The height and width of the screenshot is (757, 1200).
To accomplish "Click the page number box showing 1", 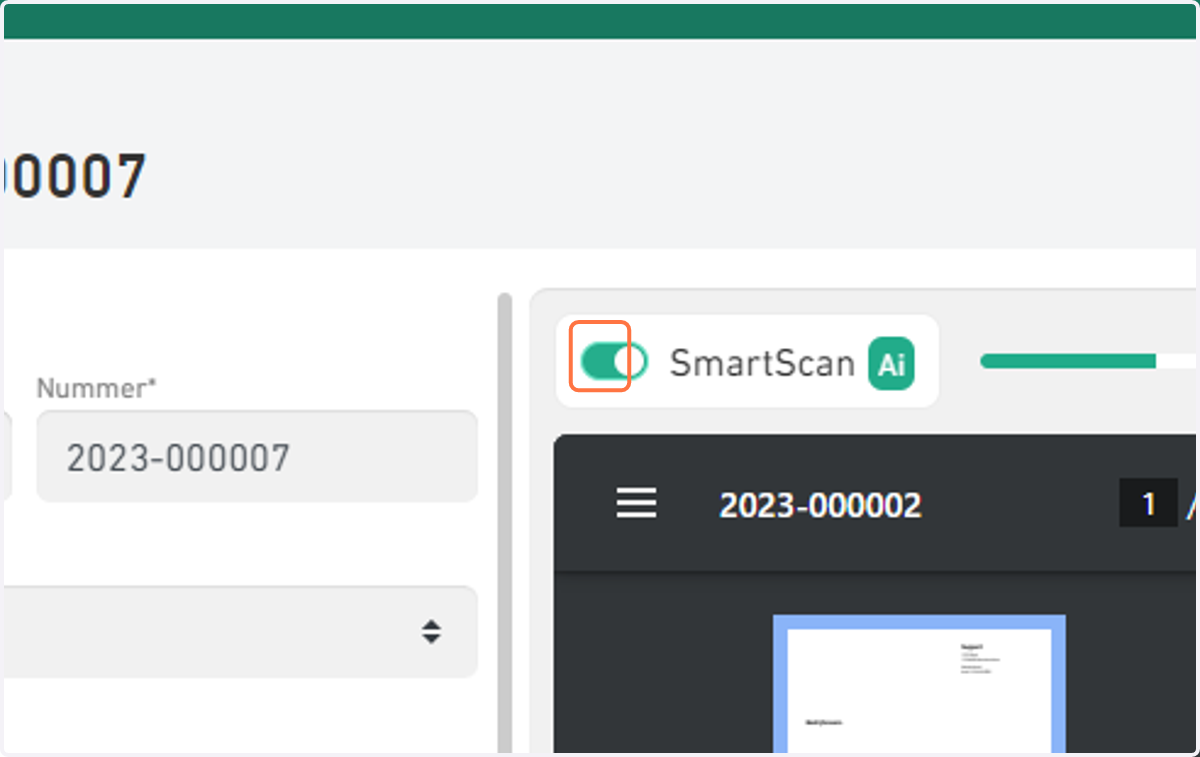I will coord(1148,504).
